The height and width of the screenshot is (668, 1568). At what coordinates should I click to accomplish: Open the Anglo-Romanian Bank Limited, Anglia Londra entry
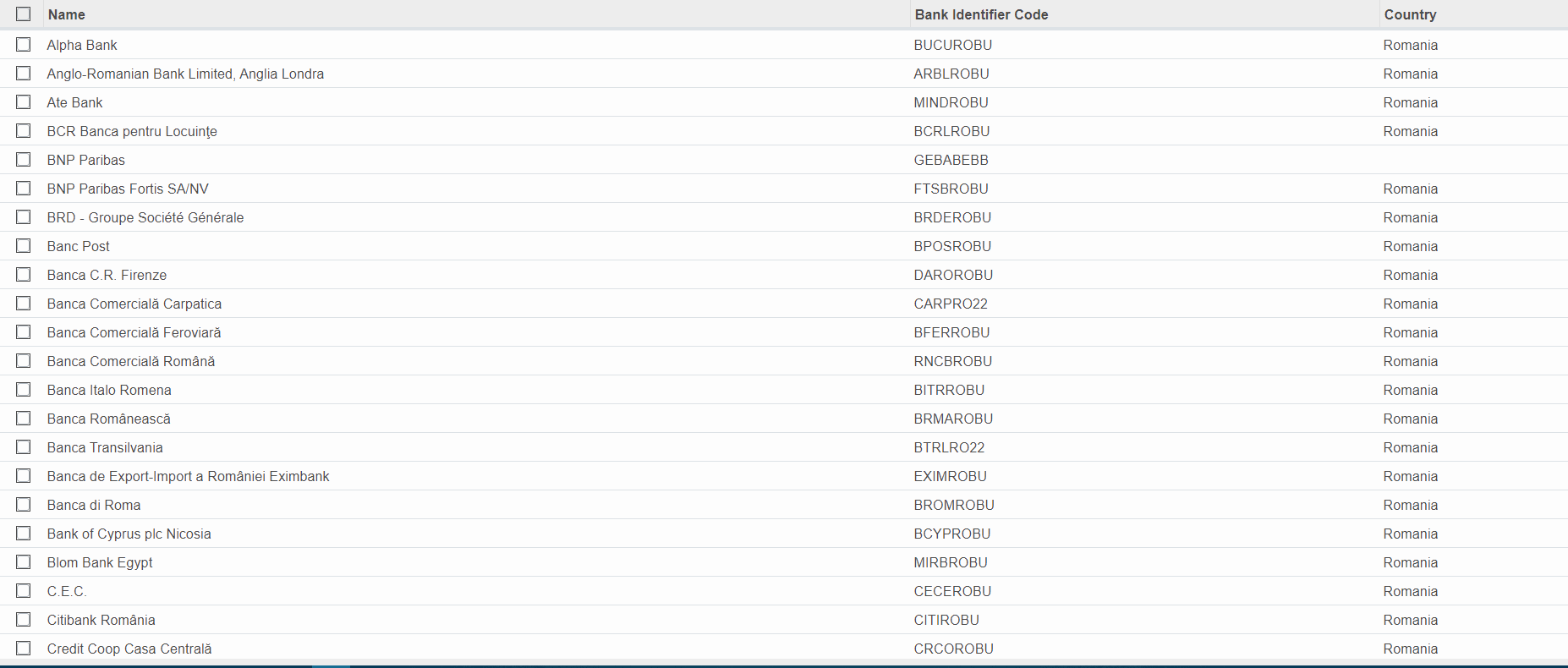tap(185, 74)
